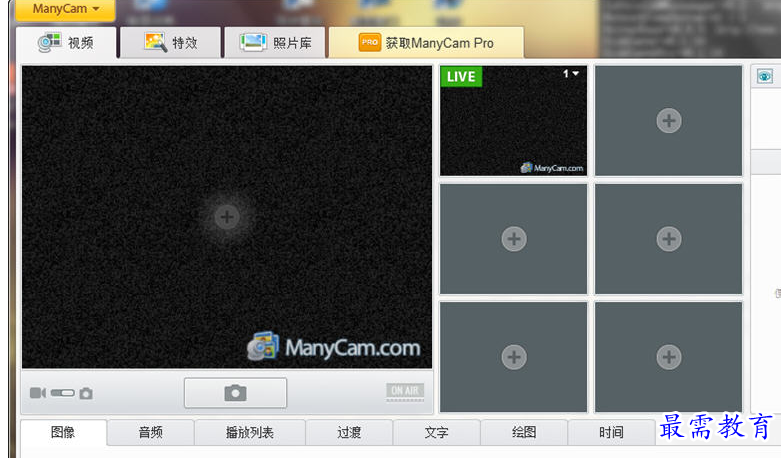
Task: Add source in middle-right empty slot
Action: click(668, 239)
